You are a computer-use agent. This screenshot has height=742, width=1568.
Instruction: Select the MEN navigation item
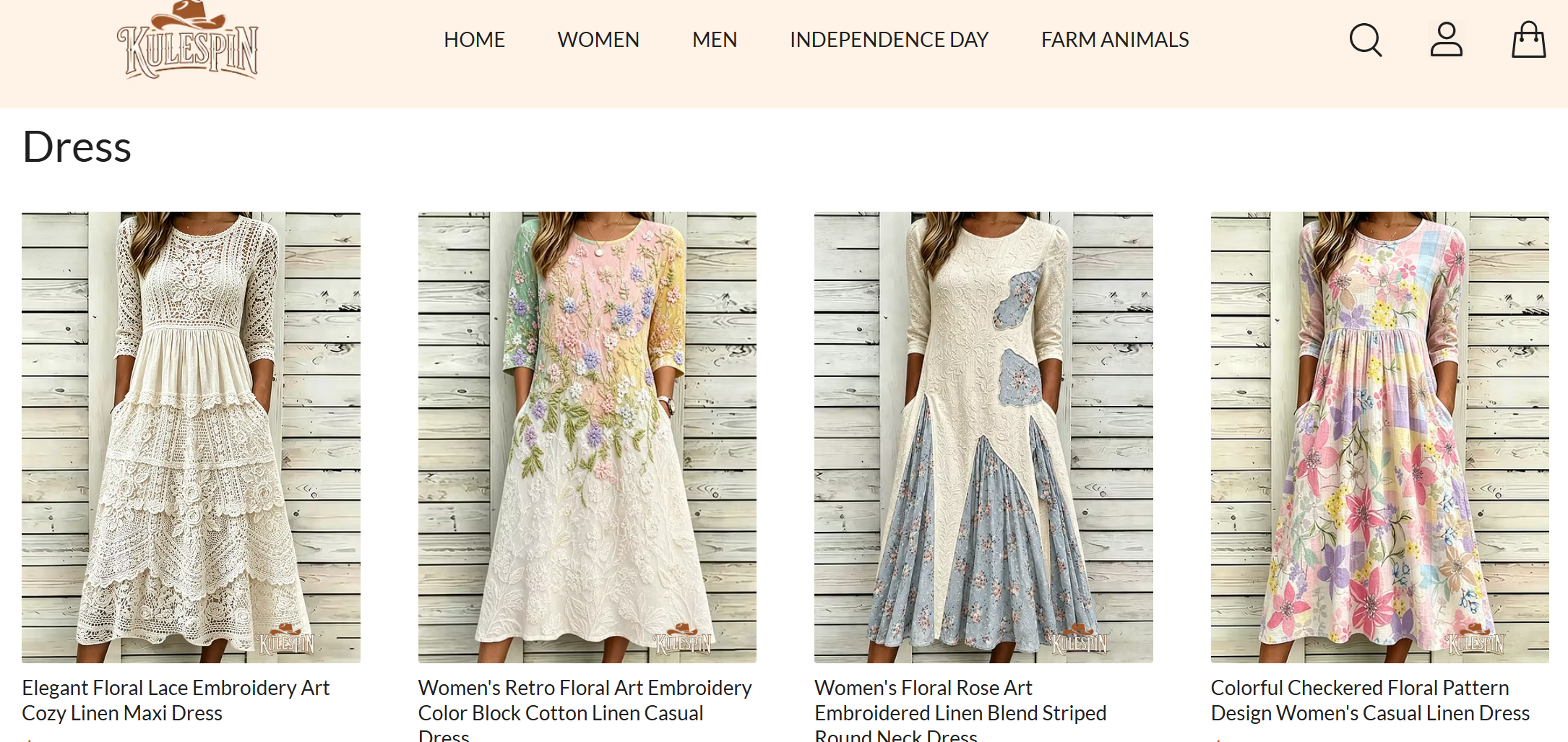click(715, 40)
